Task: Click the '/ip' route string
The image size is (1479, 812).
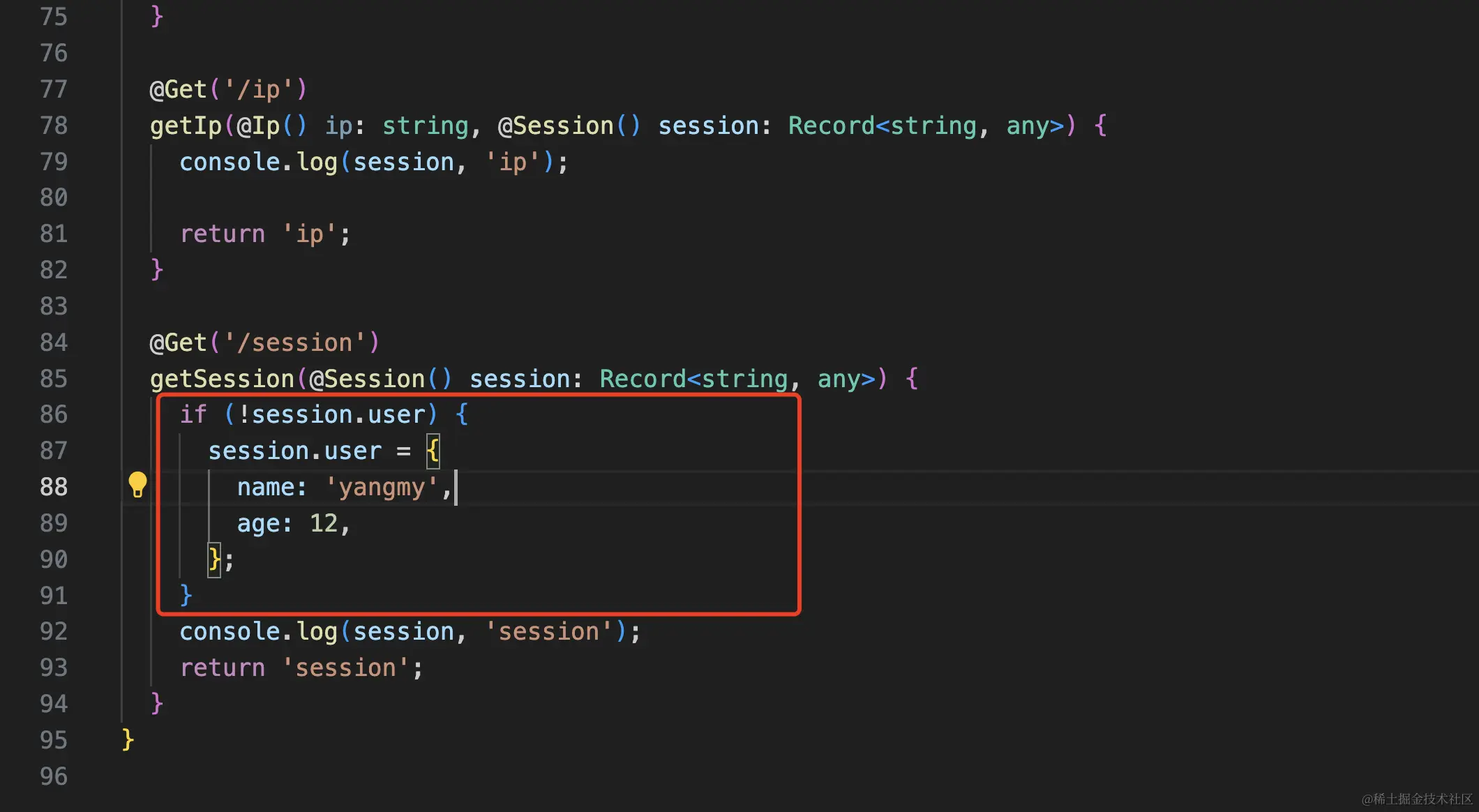Action: [x=258, y=89]
